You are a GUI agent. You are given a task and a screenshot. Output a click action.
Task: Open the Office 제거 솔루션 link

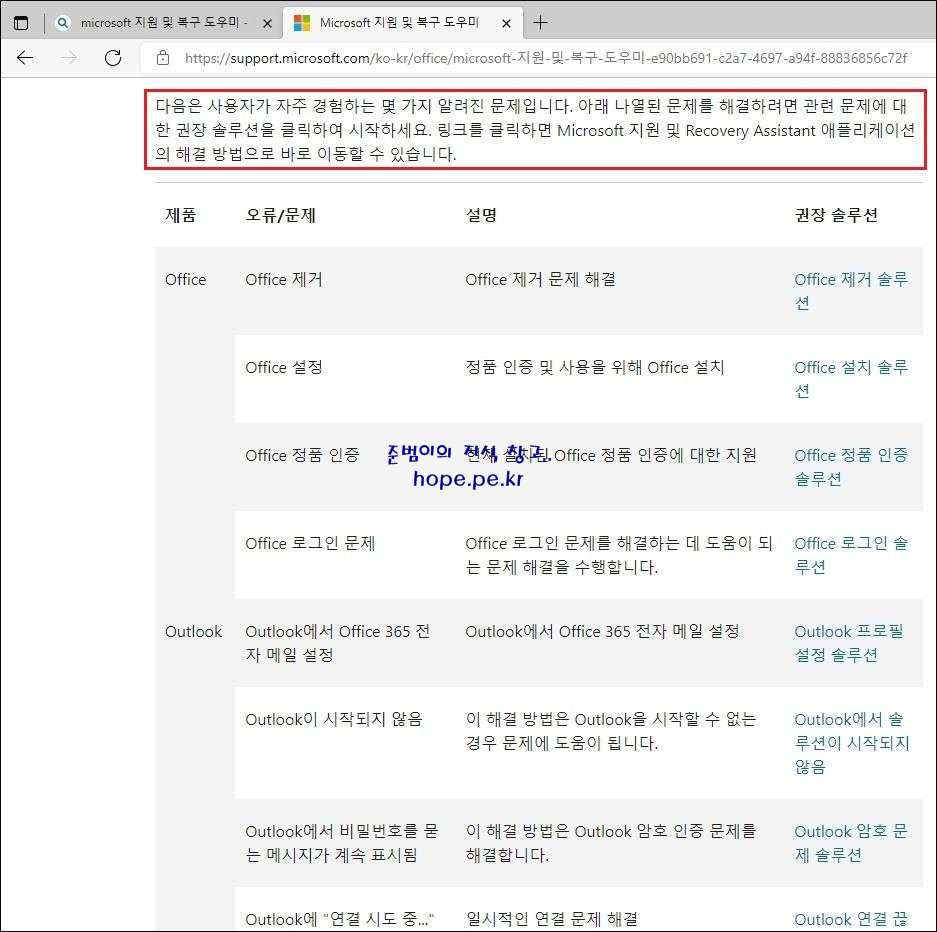(851, 291)
